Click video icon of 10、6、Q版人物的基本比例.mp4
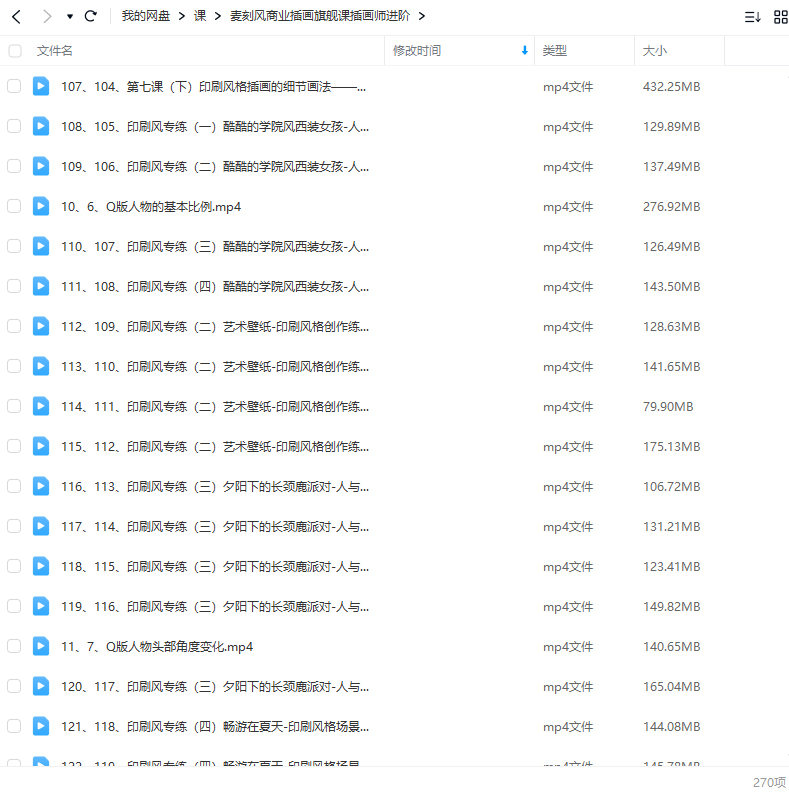789x795 pixels. pyautogui.click(x=40, y=206)
